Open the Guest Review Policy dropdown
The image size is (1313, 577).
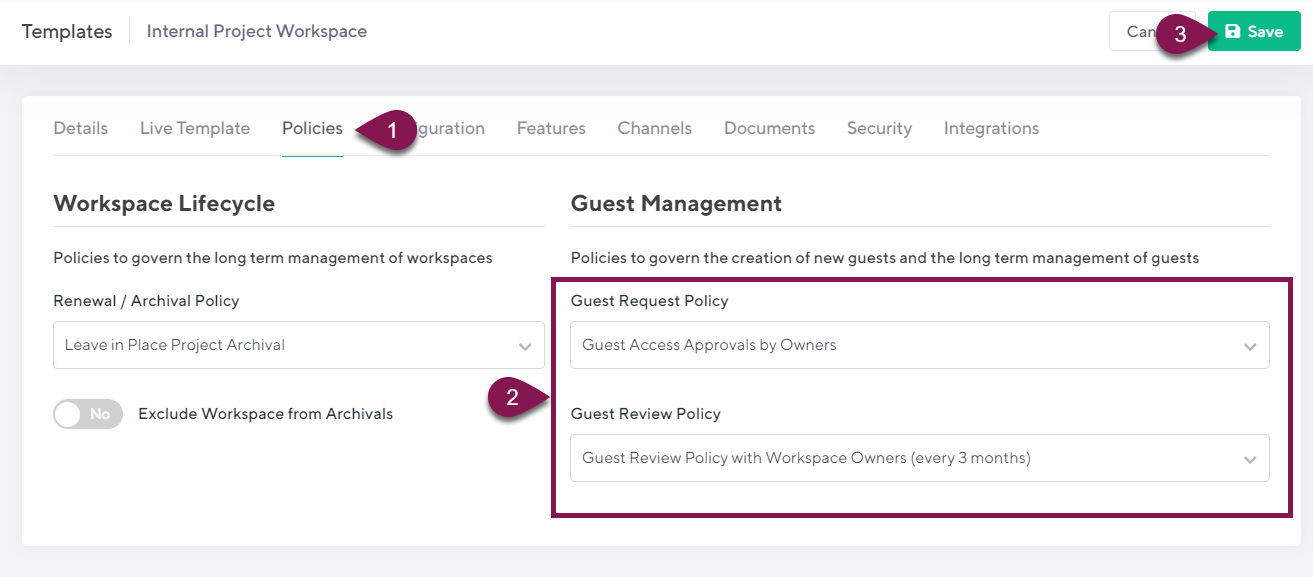(x=919, y=458)
